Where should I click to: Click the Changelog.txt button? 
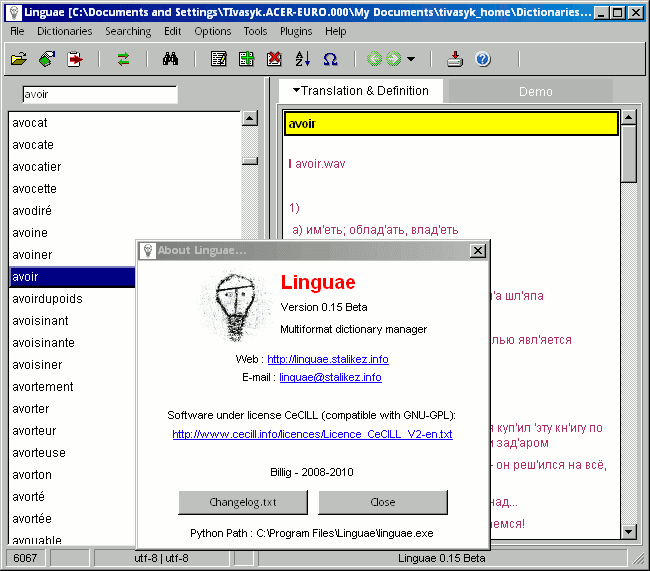pos(243,502)
